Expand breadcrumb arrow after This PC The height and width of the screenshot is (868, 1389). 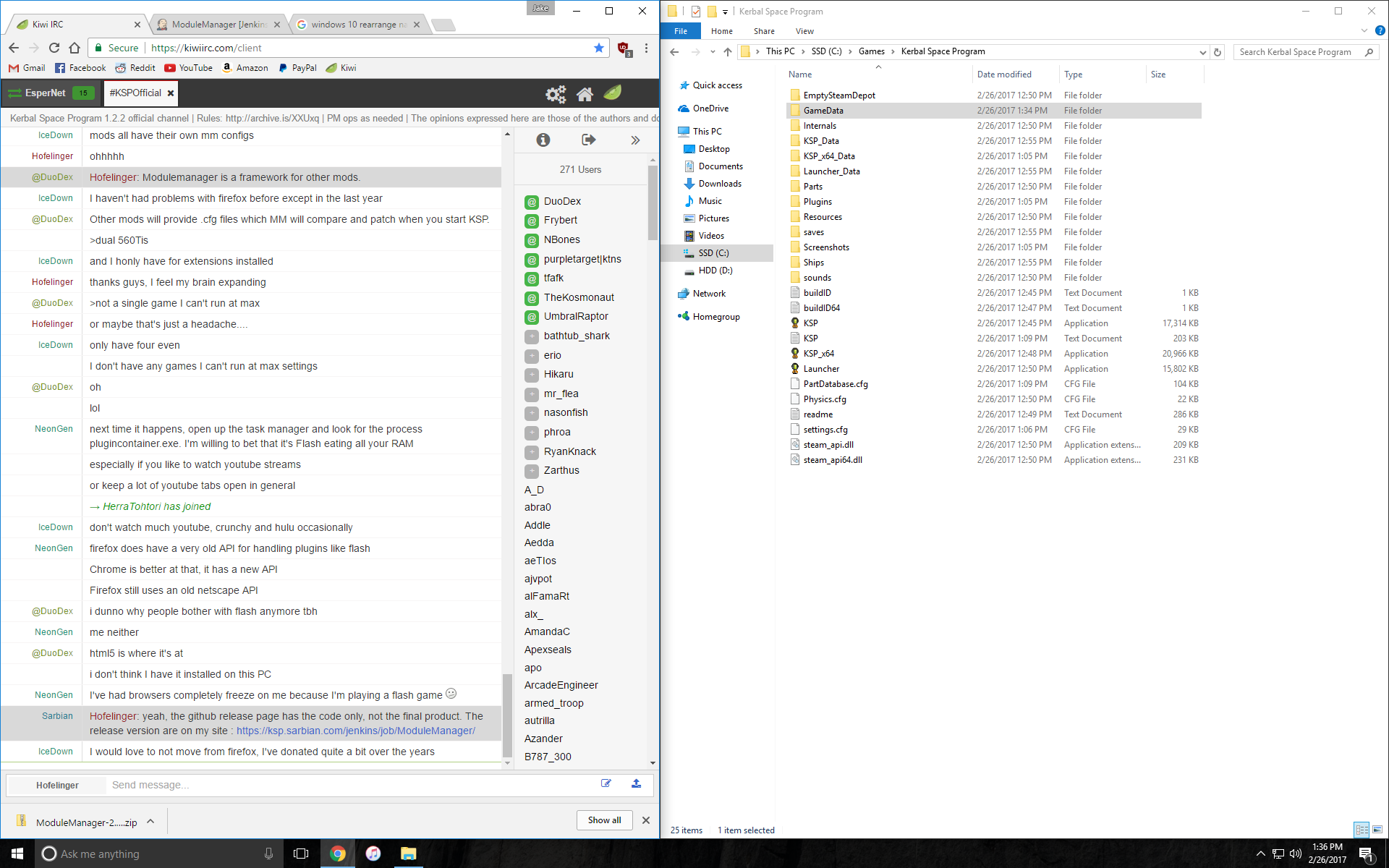[x=802, y=51]
